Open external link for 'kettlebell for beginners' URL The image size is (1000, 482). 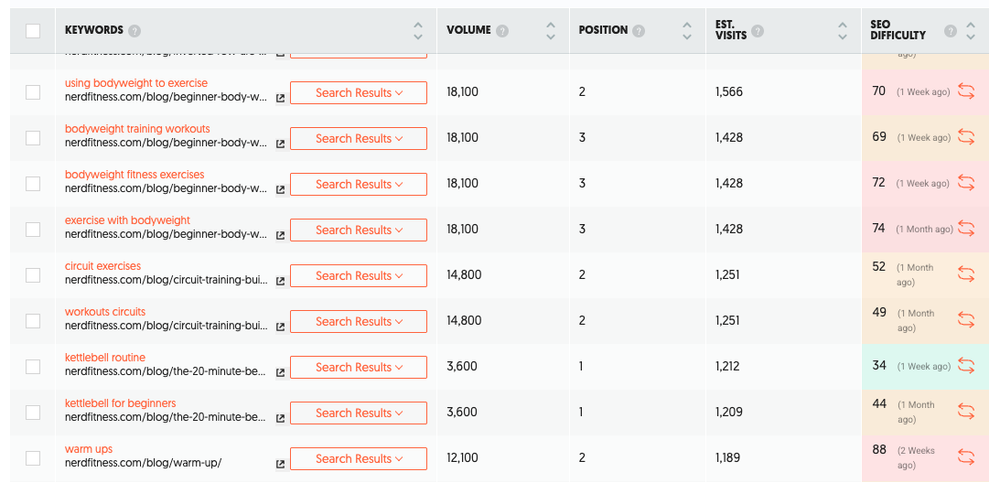pyautogui.click(x=280, y=419)
